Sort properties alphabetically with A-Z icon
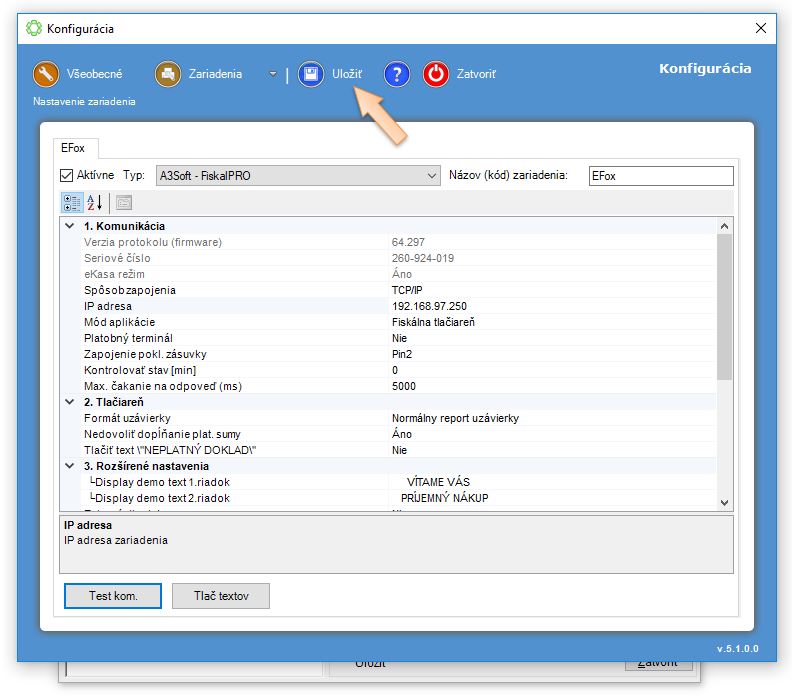The height and width of the screenshot is (700, 792). (95, 202)
